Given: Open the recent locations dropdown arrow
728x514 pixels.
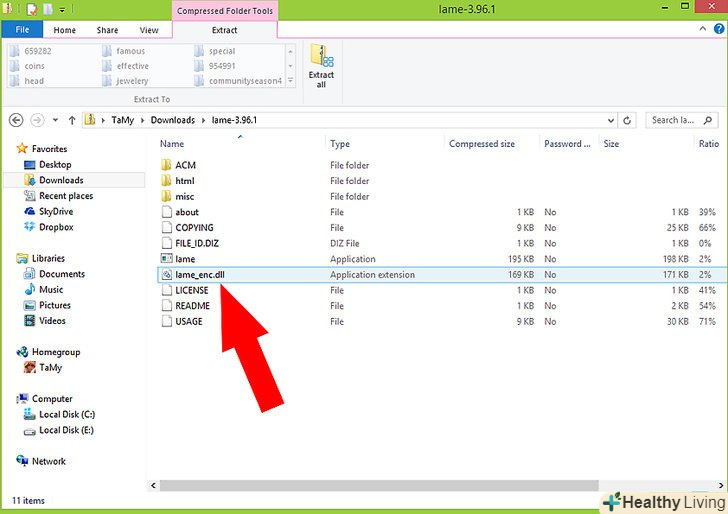Looking at the screenshot, I should click(x=55, y=120).
